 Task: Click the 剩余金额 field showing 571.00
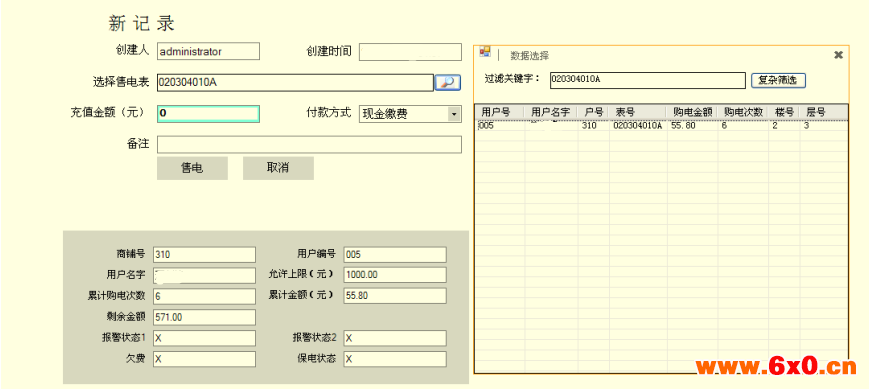[x=205, y=318]
